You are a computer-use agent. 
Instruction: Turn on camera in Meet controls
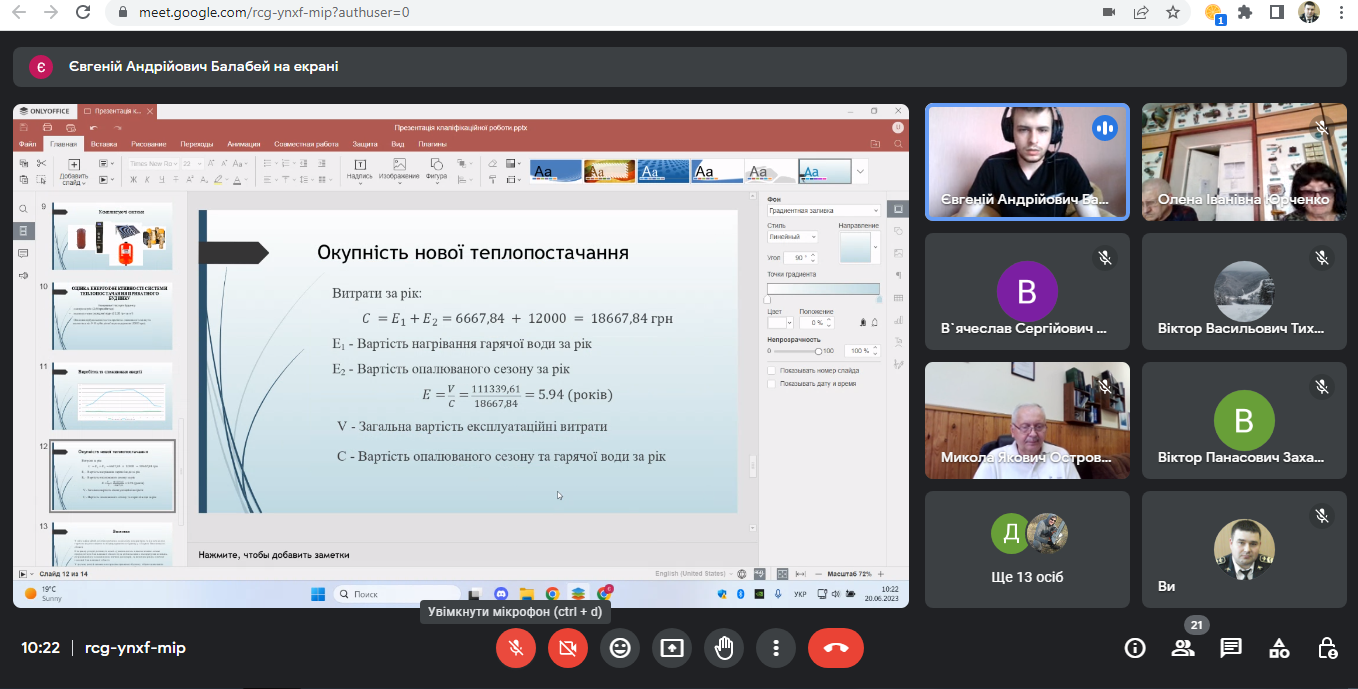click(x=568, y=648)
